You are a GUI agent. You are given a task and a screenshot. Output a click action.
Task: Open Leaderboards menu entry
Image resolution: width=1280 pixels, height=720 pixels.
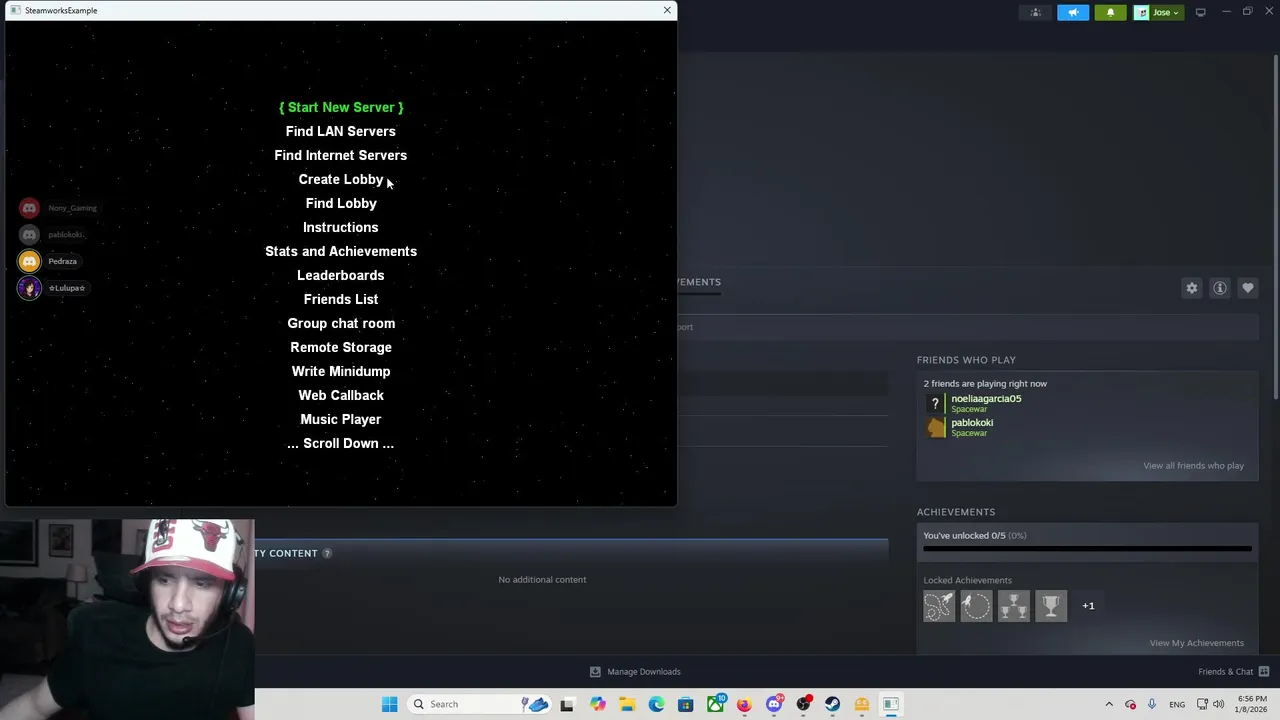[x=341, y=275]
